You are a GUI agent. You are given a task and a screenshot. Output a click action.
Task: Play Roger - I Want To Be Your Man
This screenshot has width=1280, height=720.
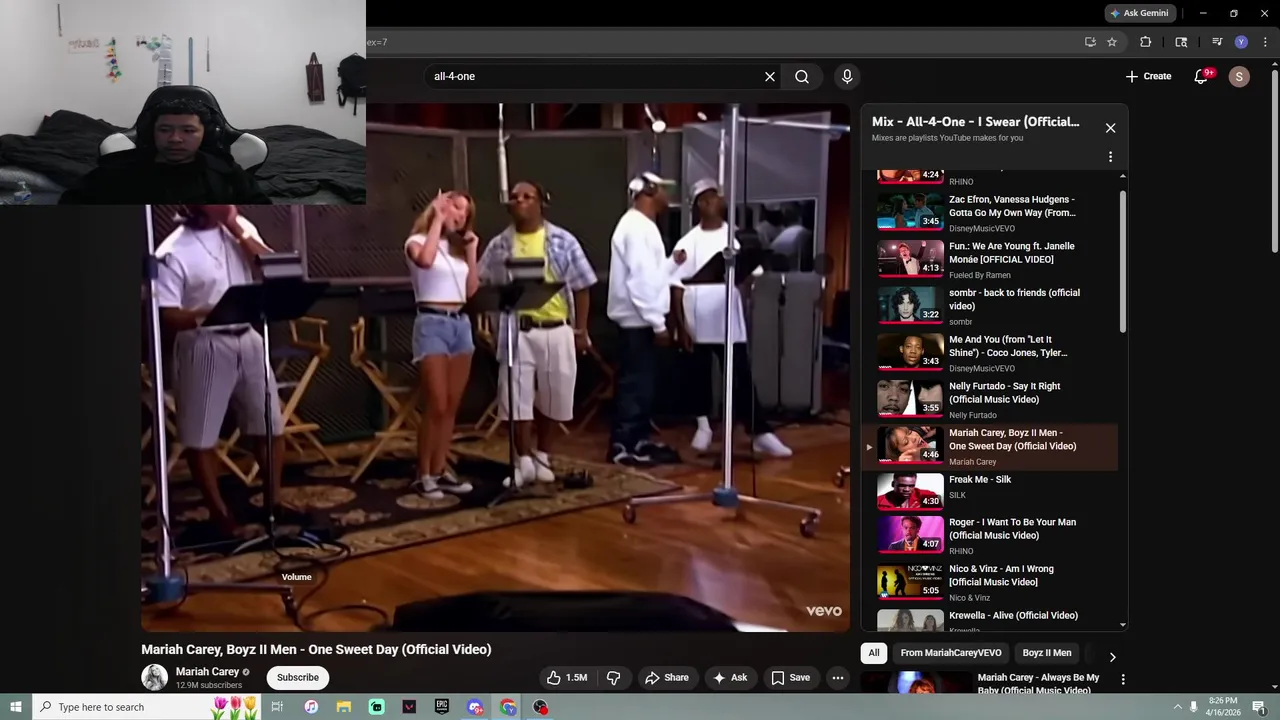990,535
